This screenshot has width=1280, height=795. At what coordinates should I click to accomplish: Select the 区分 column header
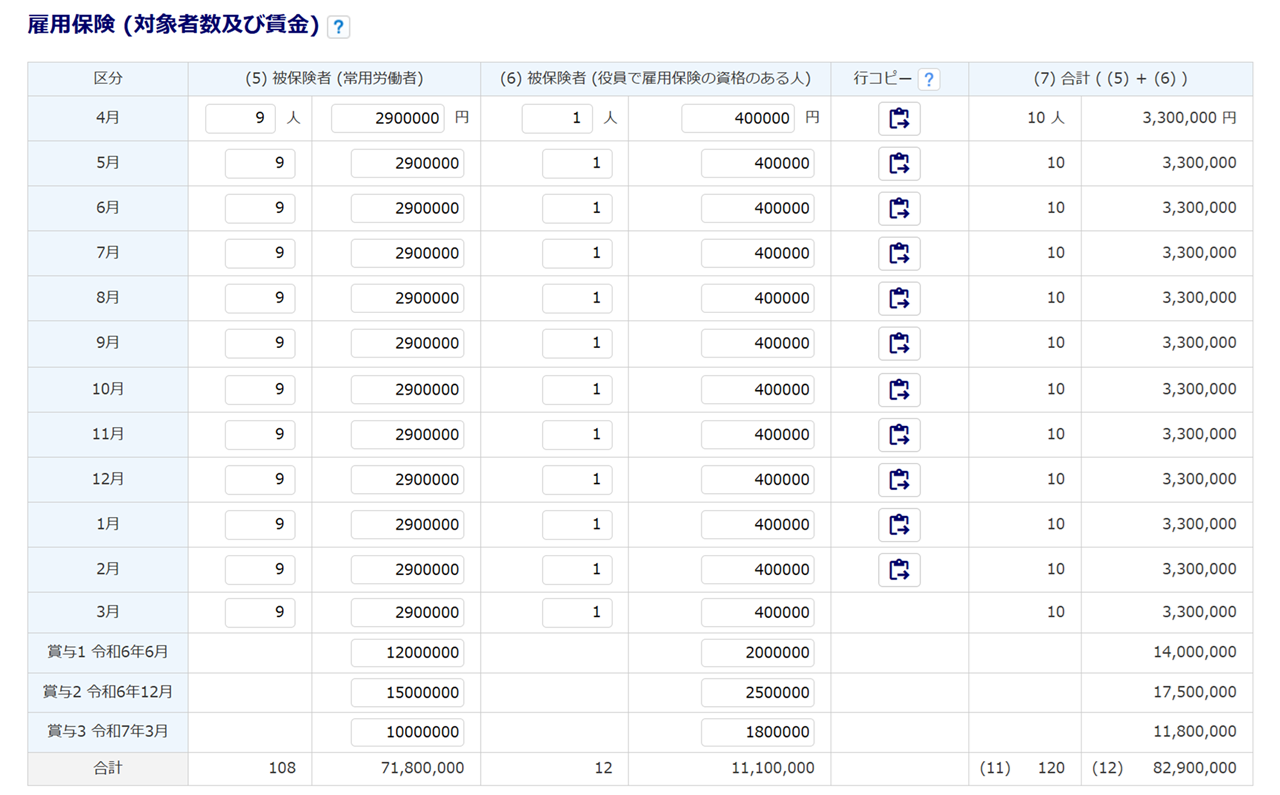click(x=108, y=79)
